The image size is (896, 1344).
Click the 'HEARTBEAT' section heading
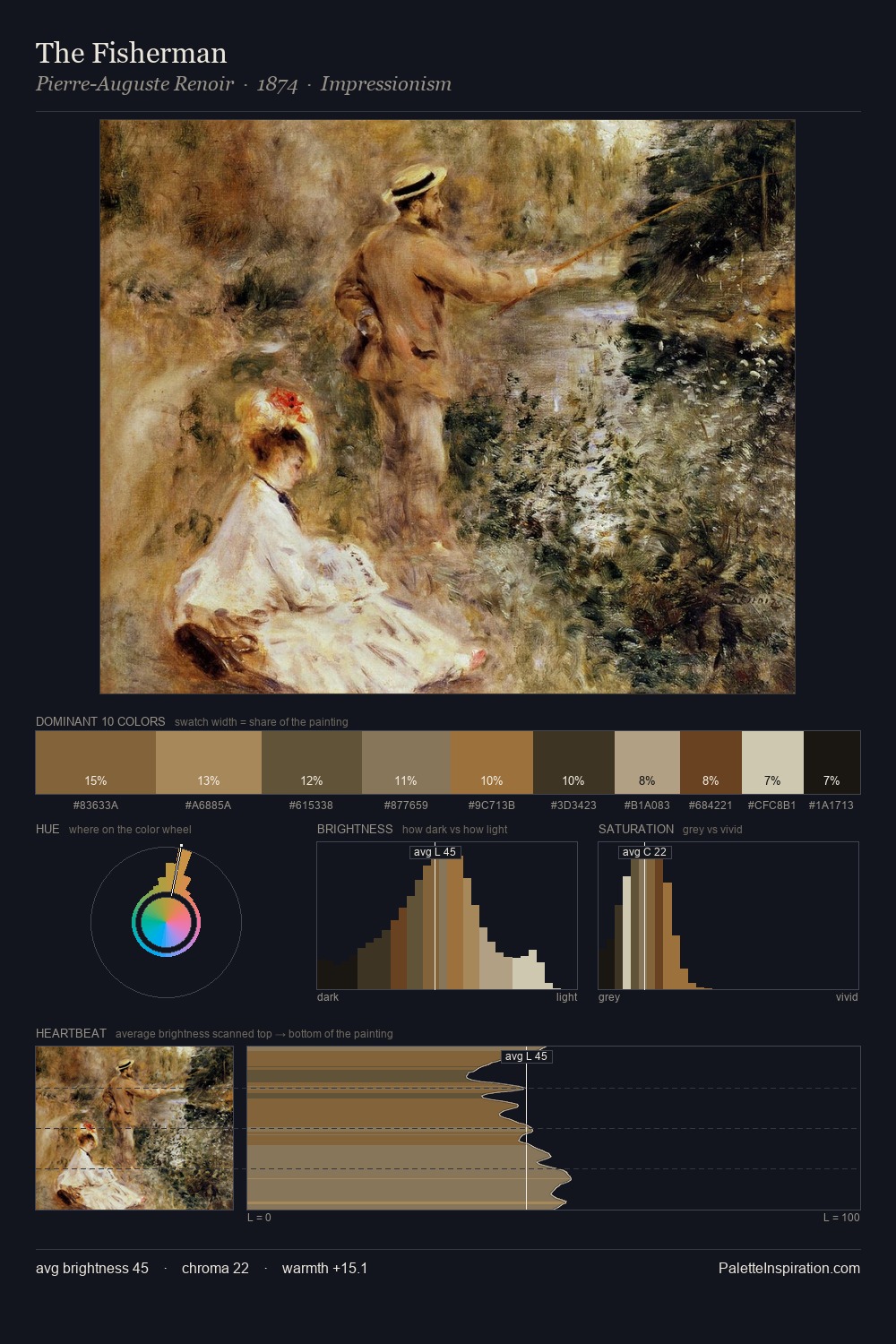(x=71, y=1033)
